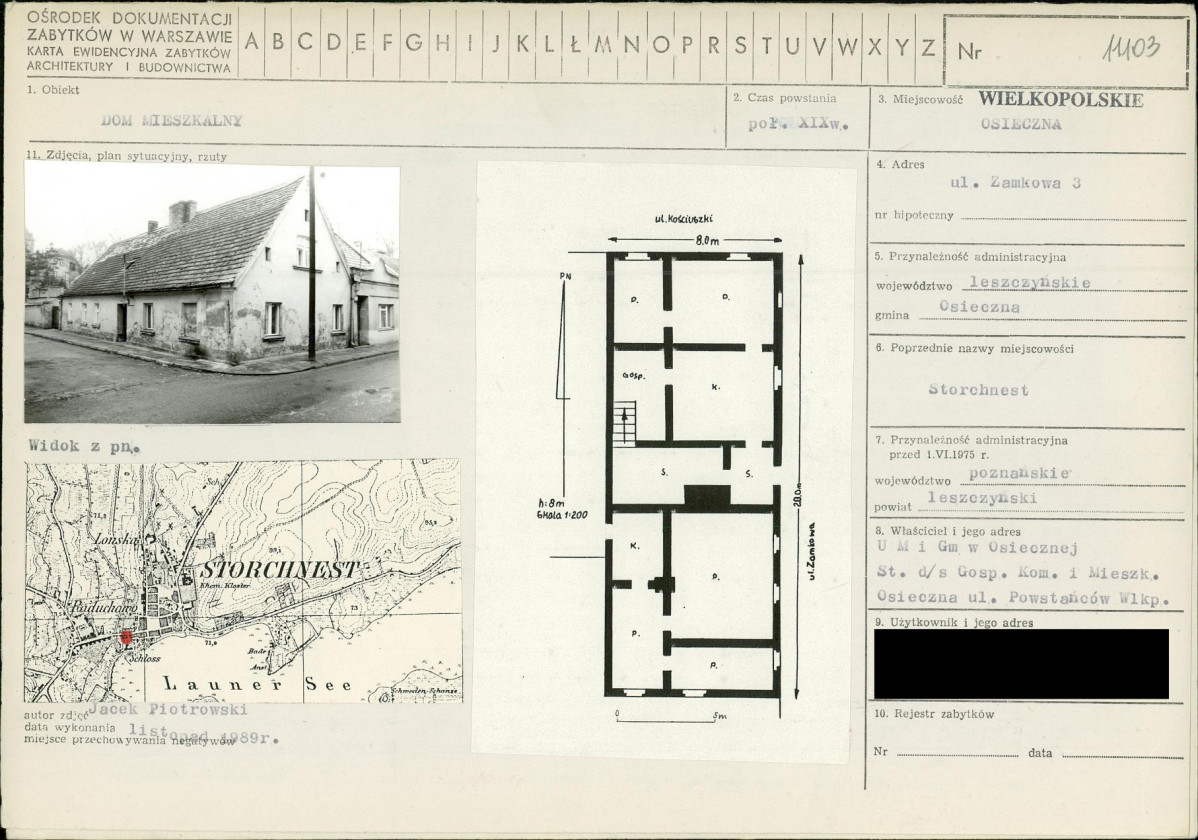The height and width of the screenshot is (840, 1198).
Task: Select letter Z in the alphabet index
Action: point(928,47)
